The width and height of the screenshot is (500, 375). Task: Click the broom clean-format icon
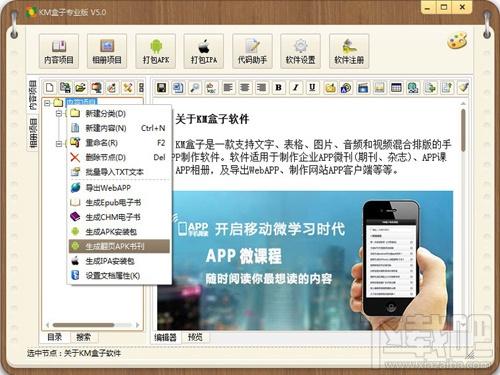(x=463, y=88)
